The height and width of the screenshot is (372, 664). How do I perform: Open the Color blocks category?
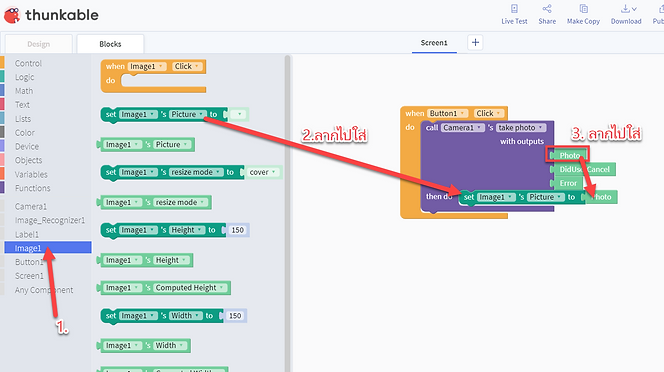25,133
